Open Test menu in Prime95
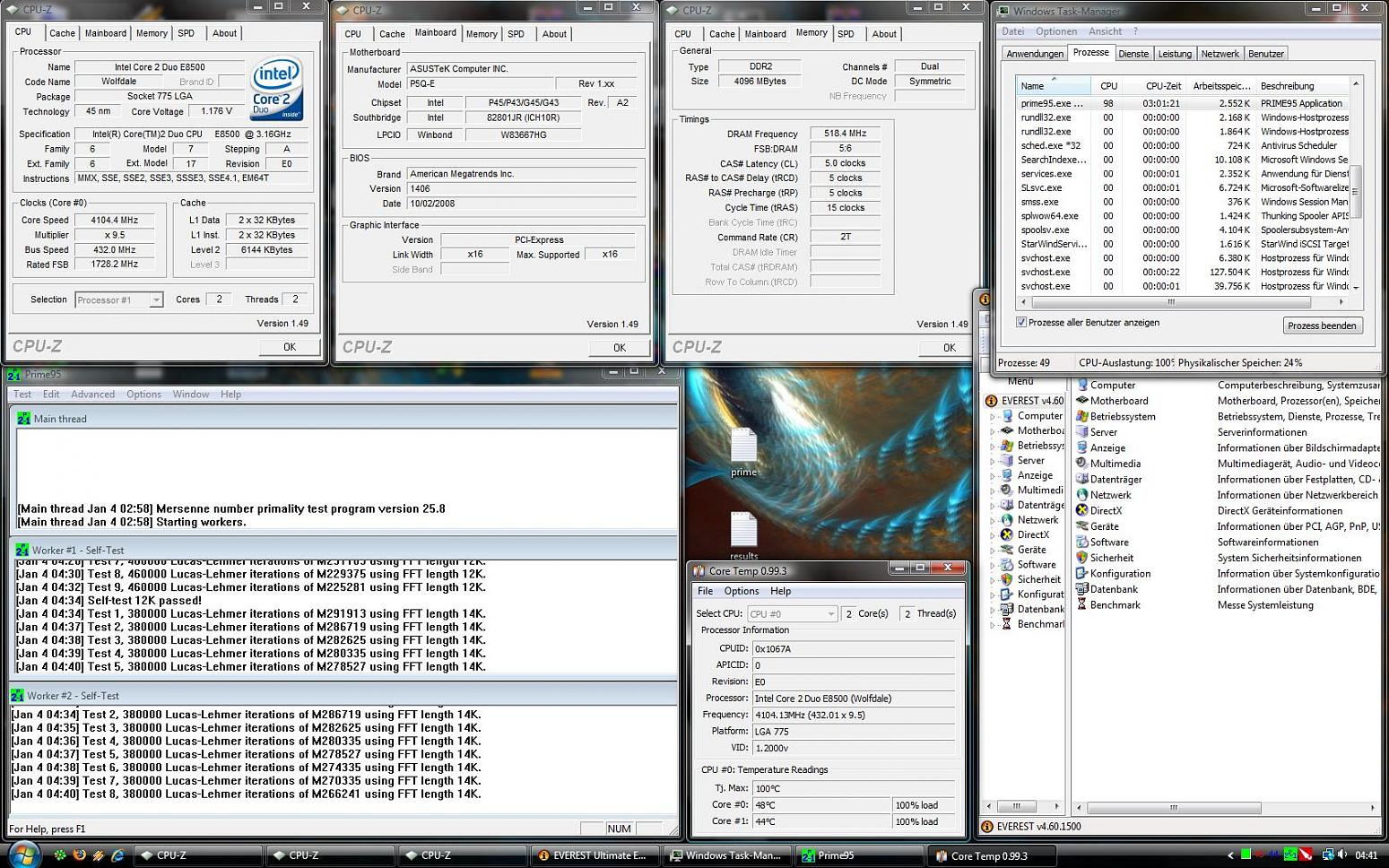This screenshot has height=868, width=1389. click(22, 395)
